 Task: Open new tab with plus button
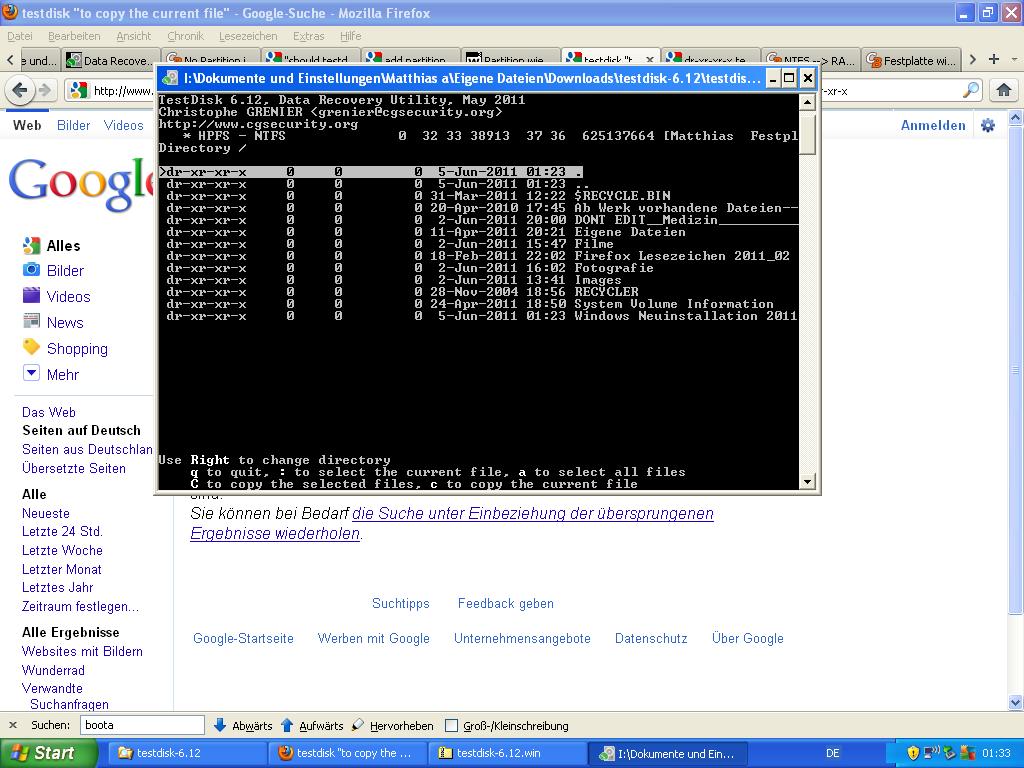tap(994, 59)
